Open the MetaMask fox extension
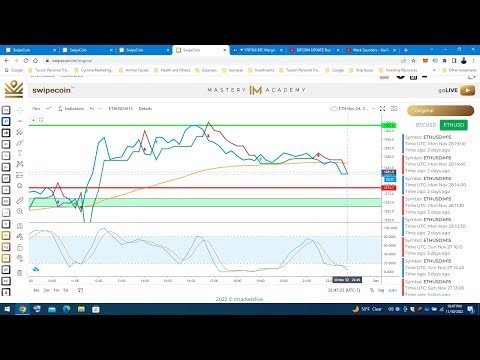This screenshot has height=360, width=480. coord(425,61)
